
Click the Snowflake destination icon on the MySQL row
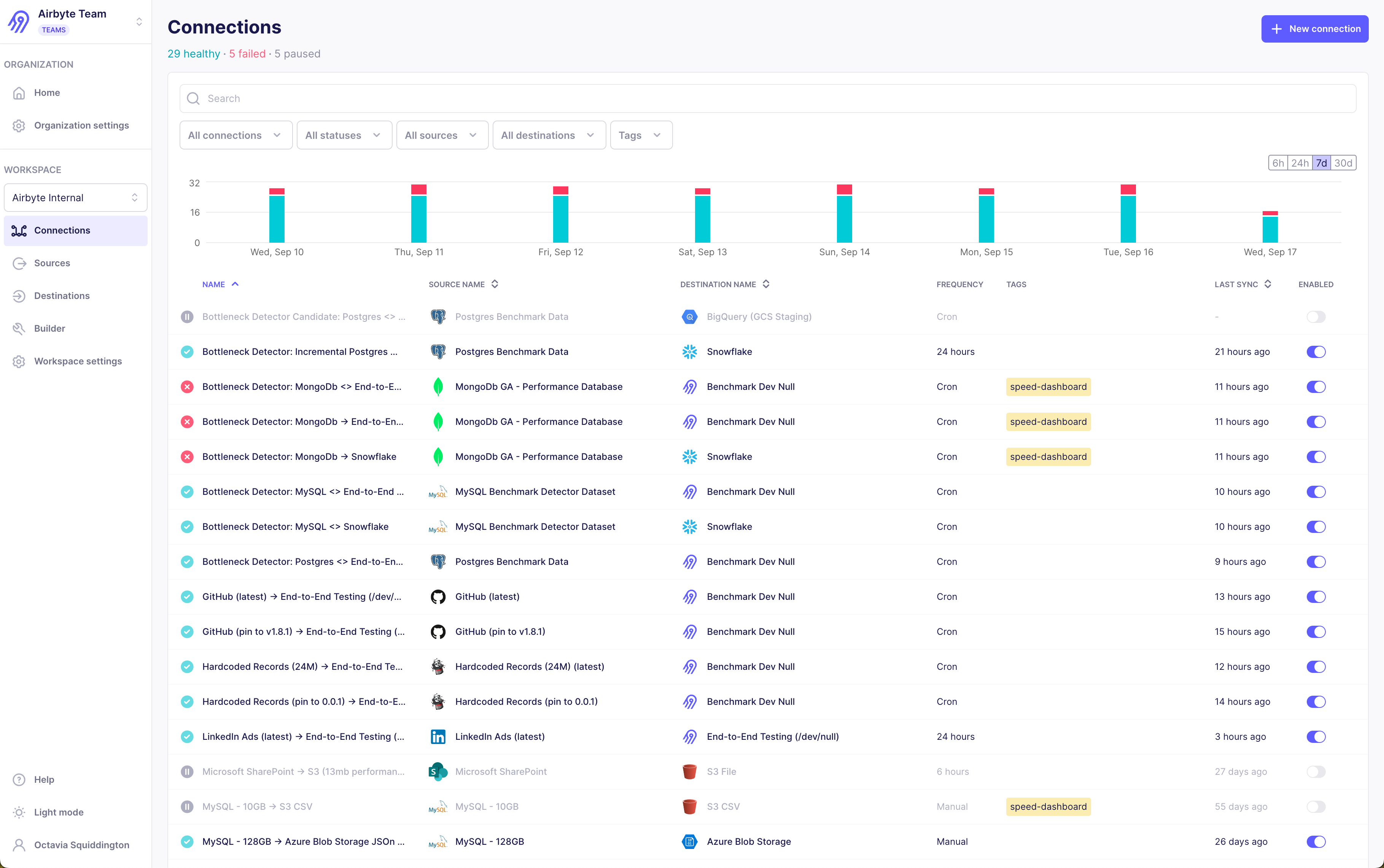[x=689, y=526]
